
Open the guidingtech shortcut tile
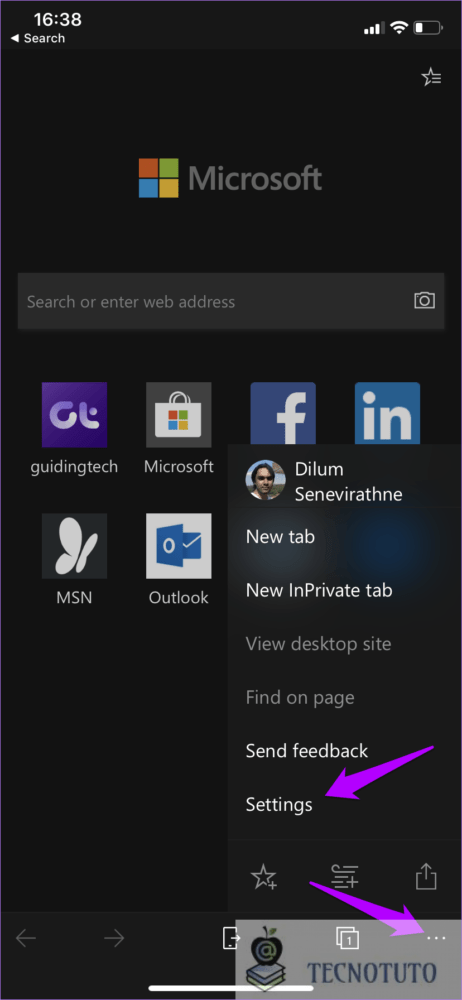[74, 415]
